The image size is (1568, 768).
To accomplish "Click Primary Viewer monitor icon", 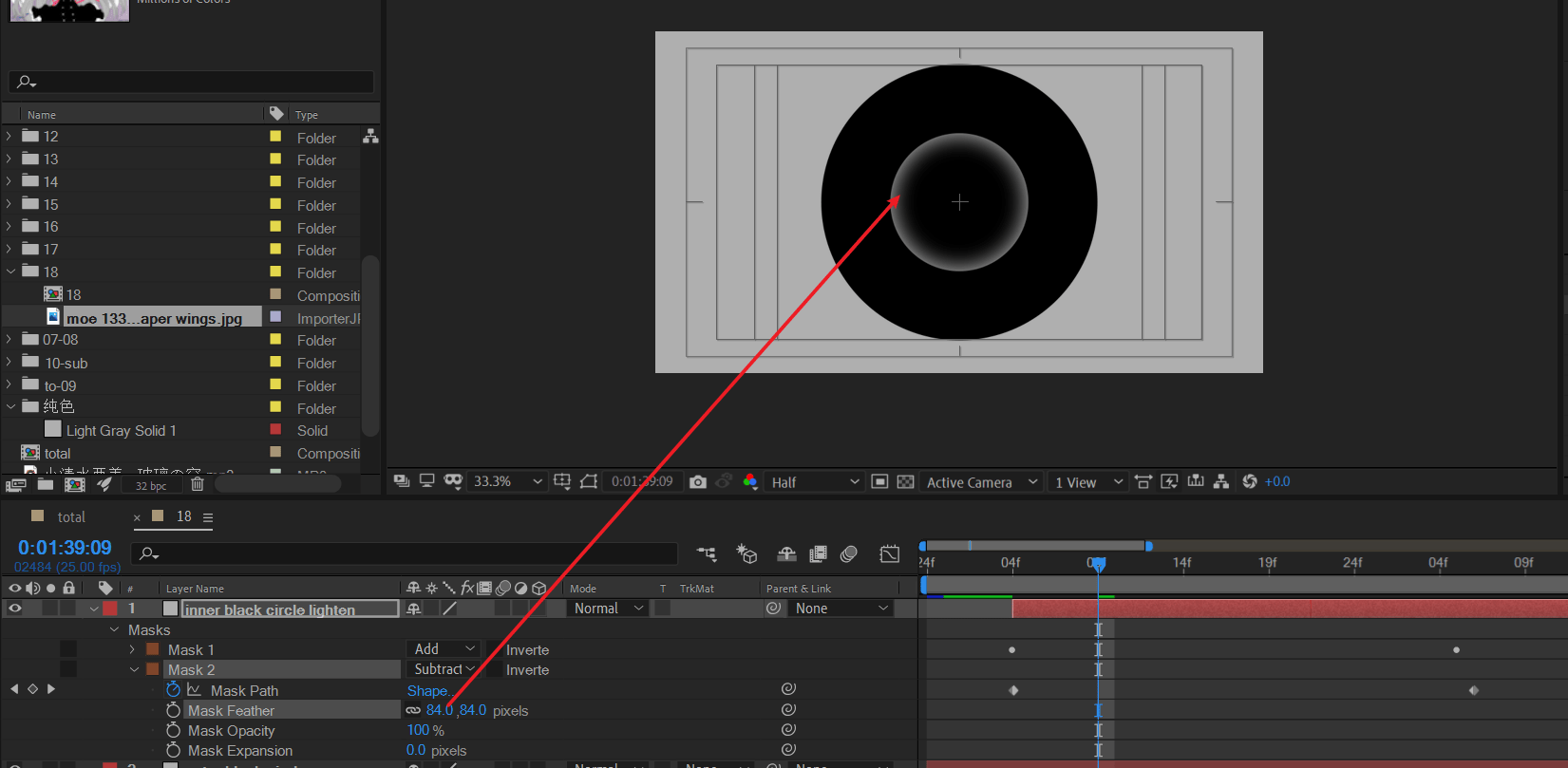I will click(x=426, y=481).
